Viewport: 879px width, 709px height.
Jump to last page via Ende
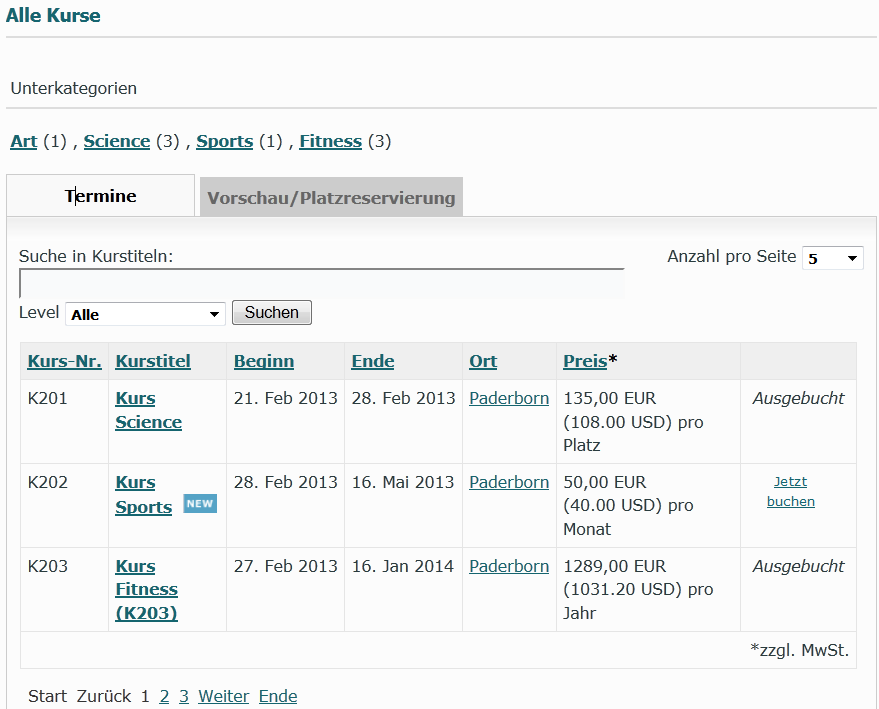pos(278,696)
